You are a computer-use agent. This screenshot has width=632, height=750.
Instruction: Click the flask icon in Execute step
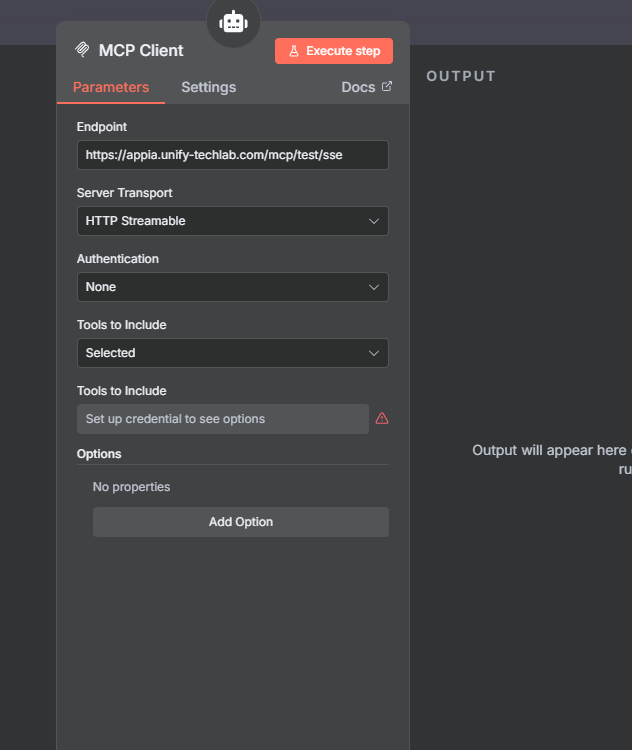coord(294,51)
